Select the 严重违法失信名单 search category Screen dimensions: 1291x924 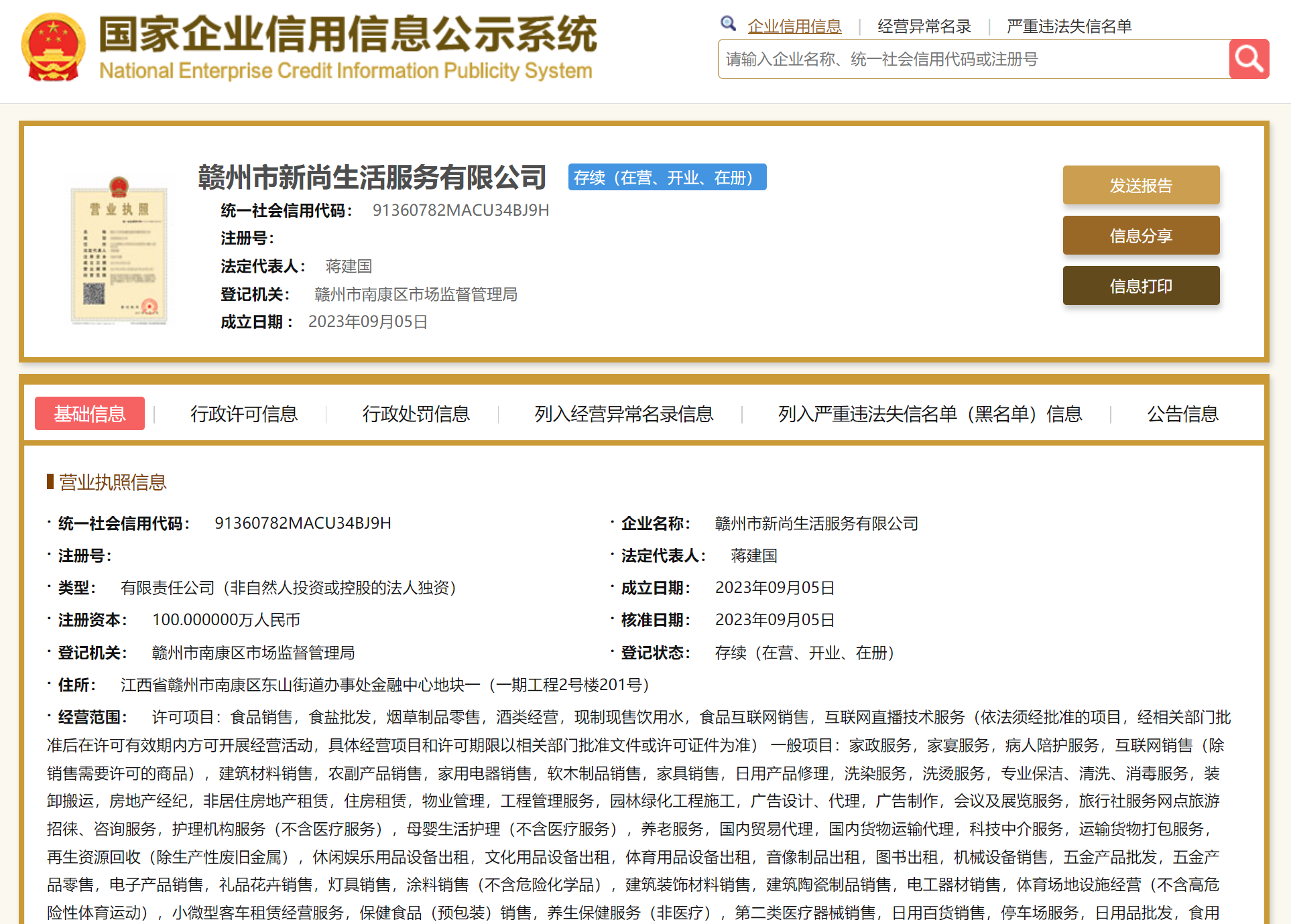[x=1069, y=26]
